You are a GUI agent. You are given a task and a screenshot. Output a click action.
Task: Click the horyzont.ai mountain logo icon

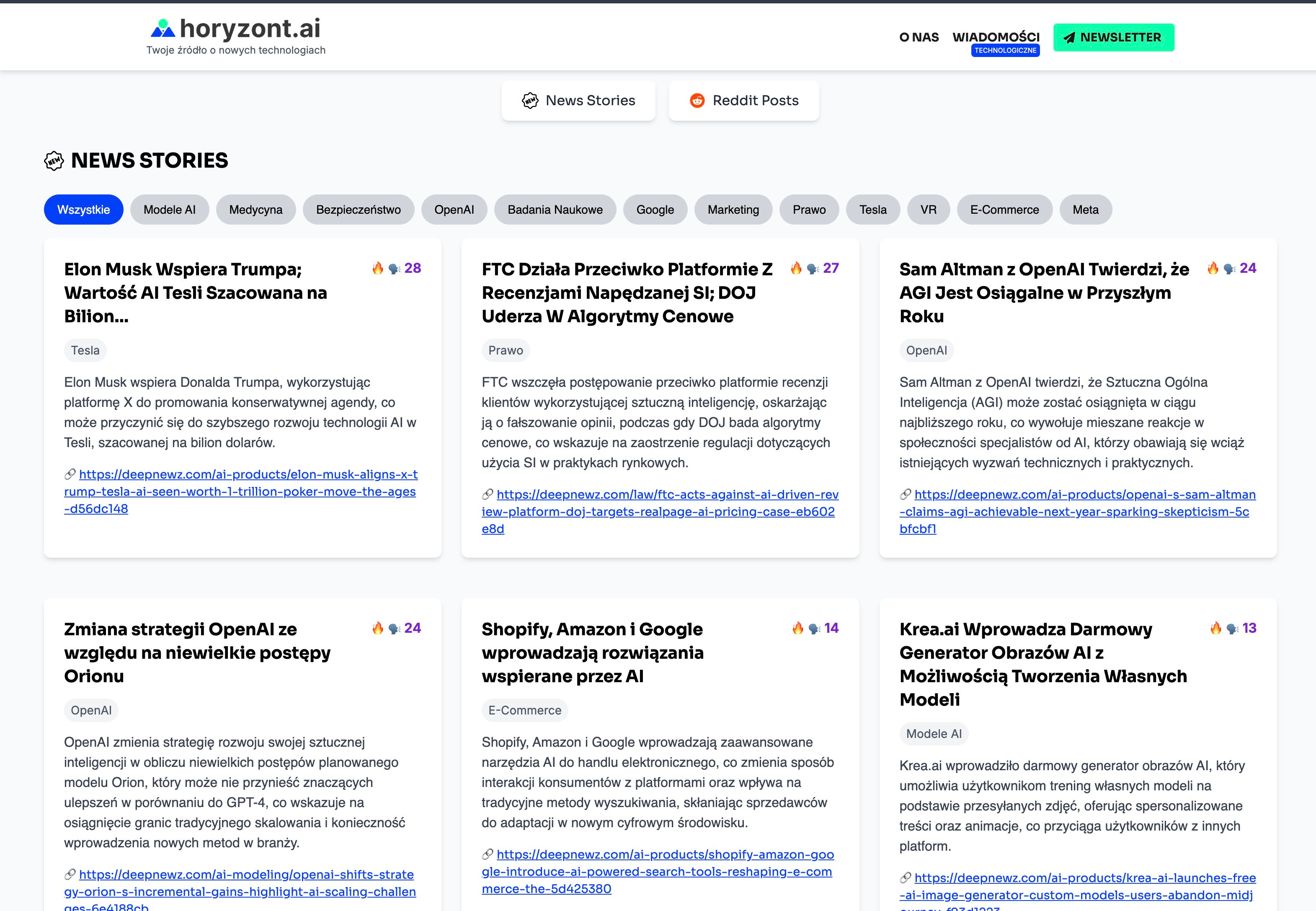coord(163,28)
